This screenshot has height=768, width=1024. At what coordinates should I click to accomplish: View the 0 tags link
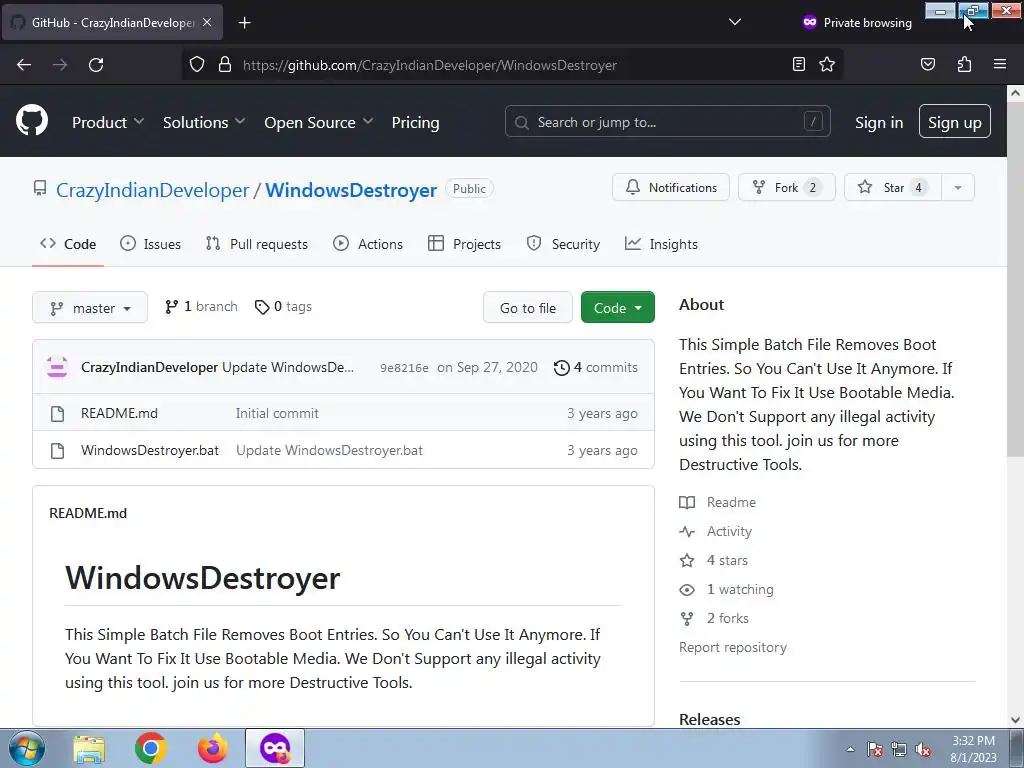click(283, 307)
